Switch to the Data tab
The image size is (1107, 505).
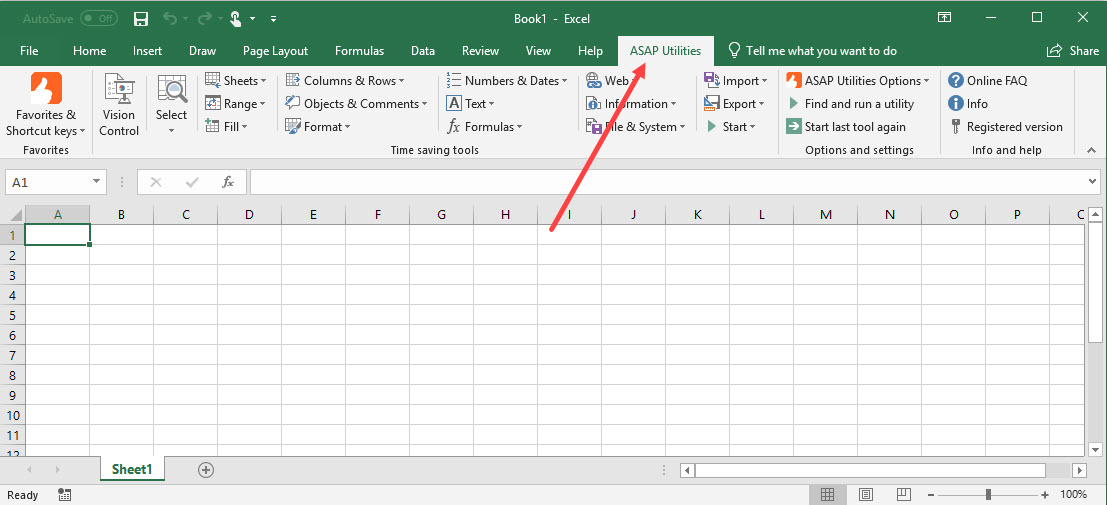pyautogui.click(x=423, y=51)
